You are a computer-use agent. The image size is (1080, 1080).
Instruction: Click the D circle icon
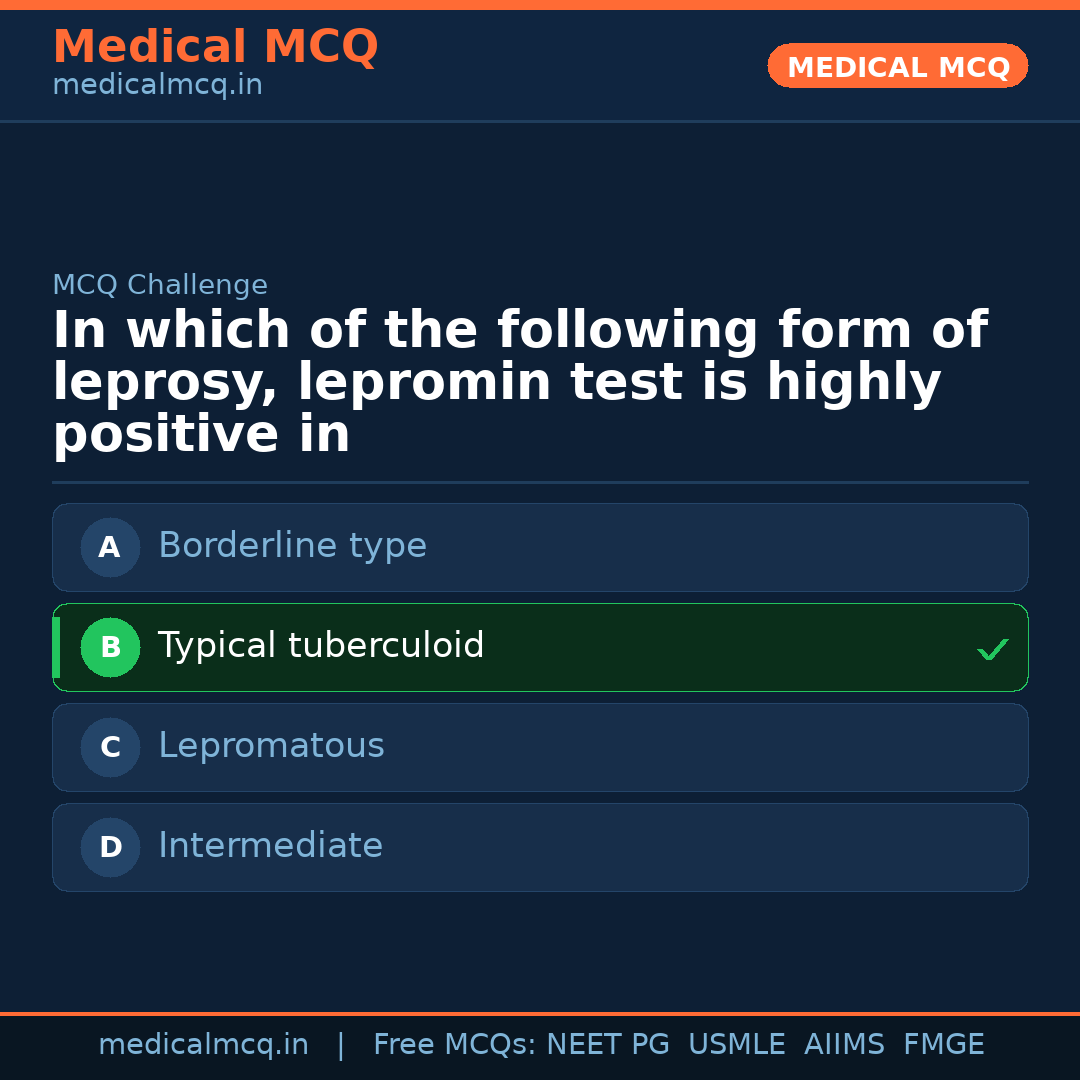110,847
